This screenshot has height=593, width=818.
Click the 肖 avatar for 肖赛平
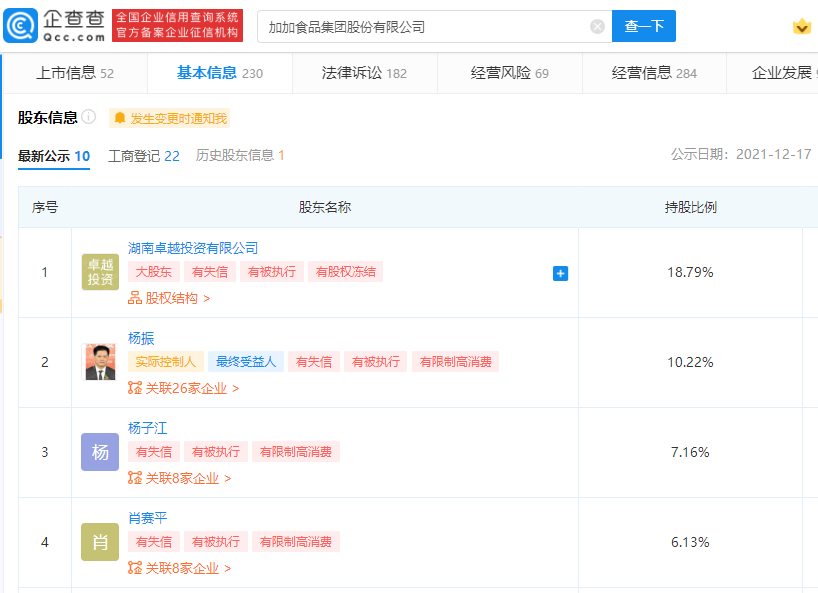pos(100,542)
